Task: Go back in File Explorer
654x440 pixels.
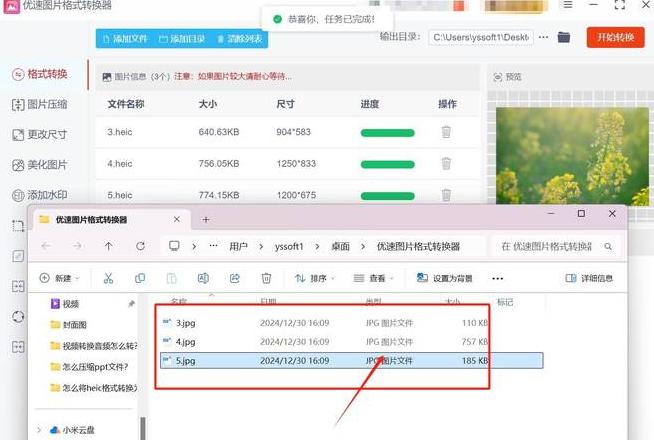Action: click(46, 246)
